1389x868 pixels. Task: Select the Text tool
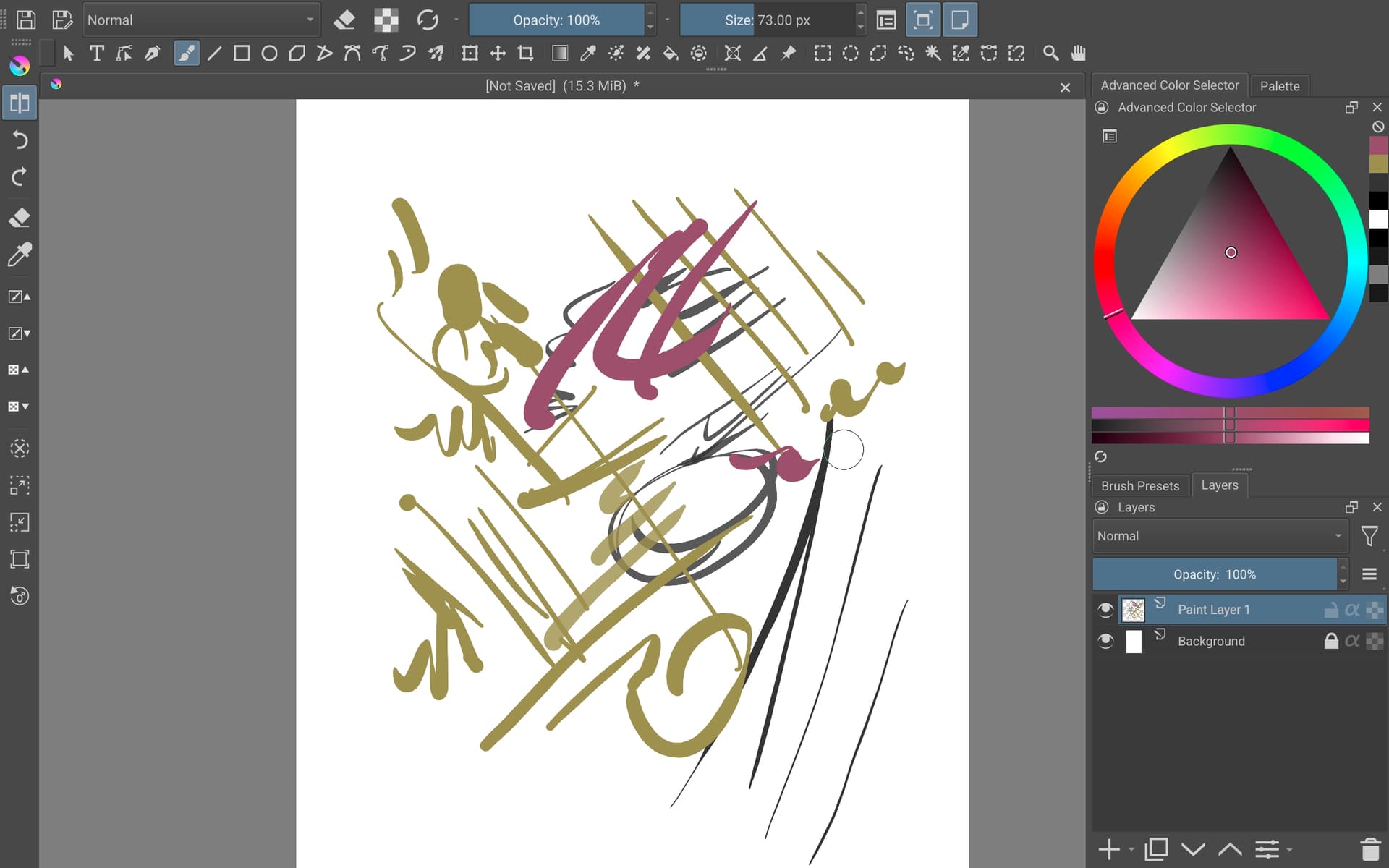click(x=96, y=54)
